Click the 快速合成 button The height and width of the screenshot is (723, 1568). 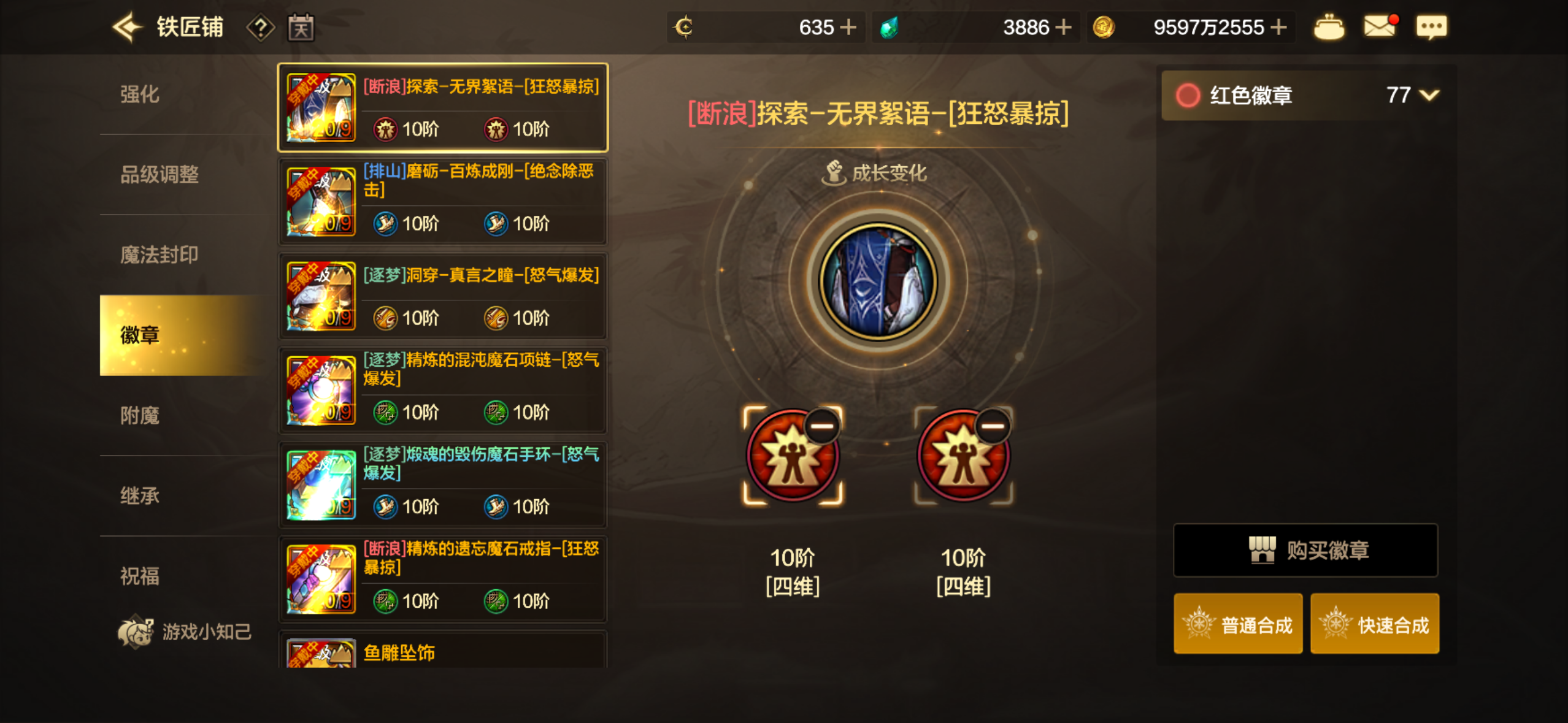[x=1375, y=624]
